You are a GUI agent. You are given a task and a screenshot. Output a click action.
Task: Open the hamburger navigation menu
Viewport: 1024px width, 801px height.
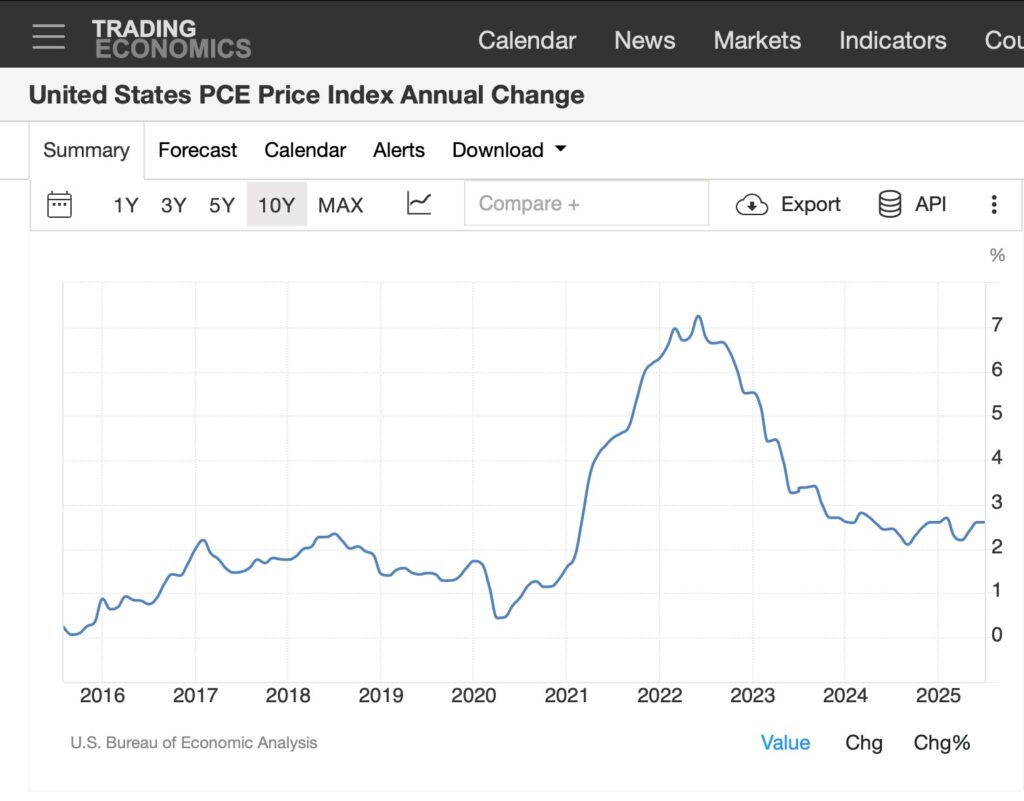pyautogui.click(x=48, y=36)
